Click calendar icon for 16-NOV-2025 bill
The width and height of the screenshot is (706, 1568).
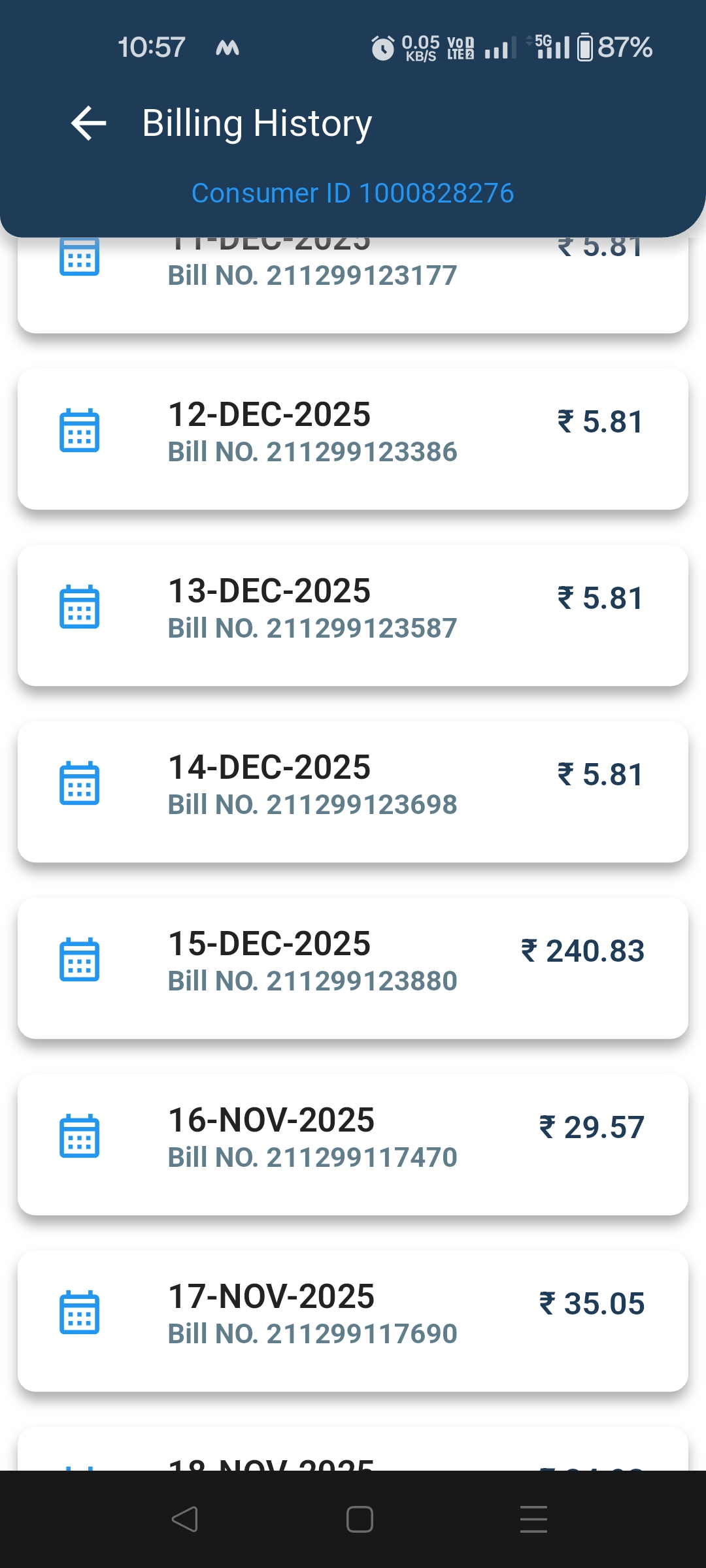coord(79,1137)
